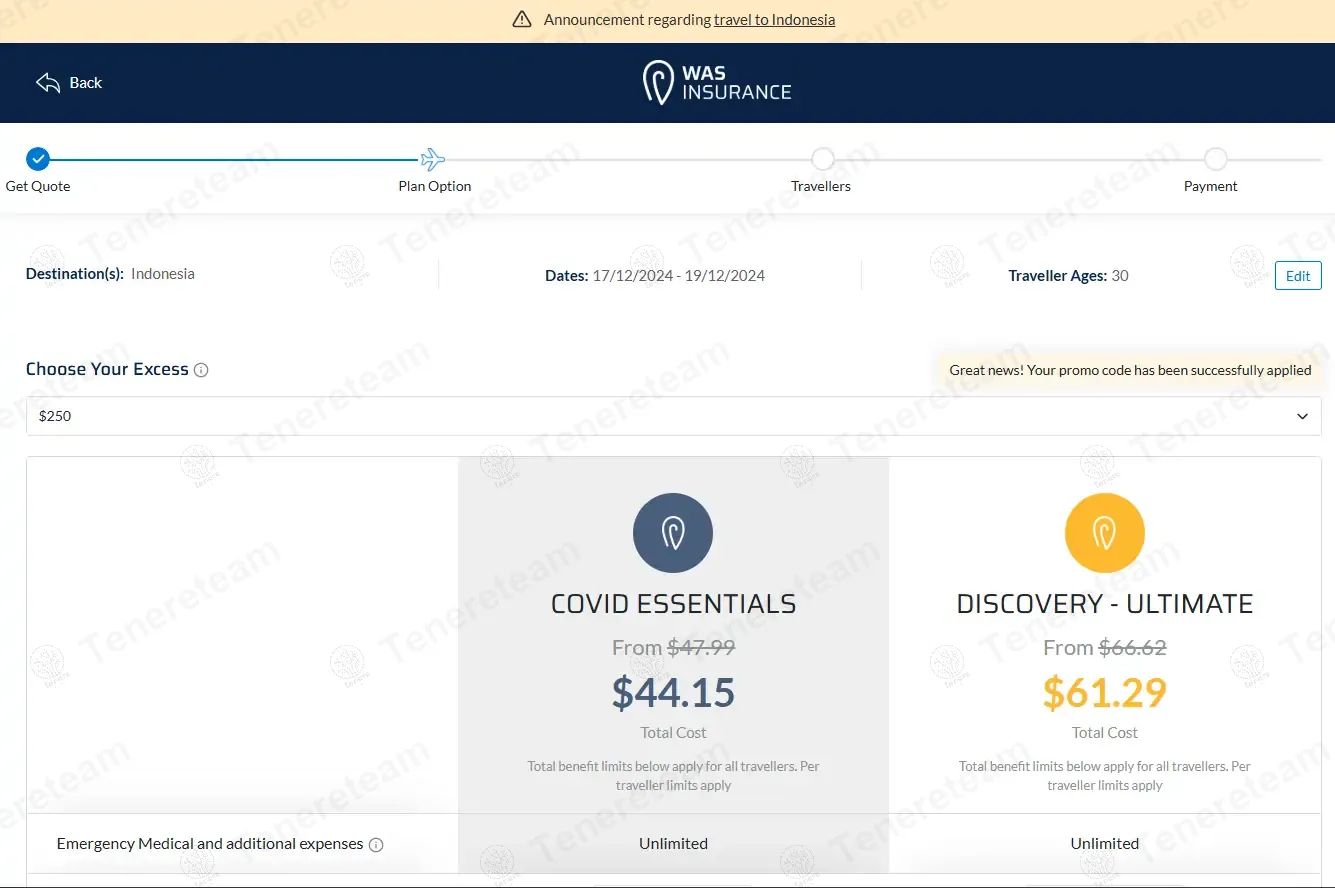Click the strikethrough $66.62 original price
Screen dimensions: 1335x888
(x=1133, y=647)
